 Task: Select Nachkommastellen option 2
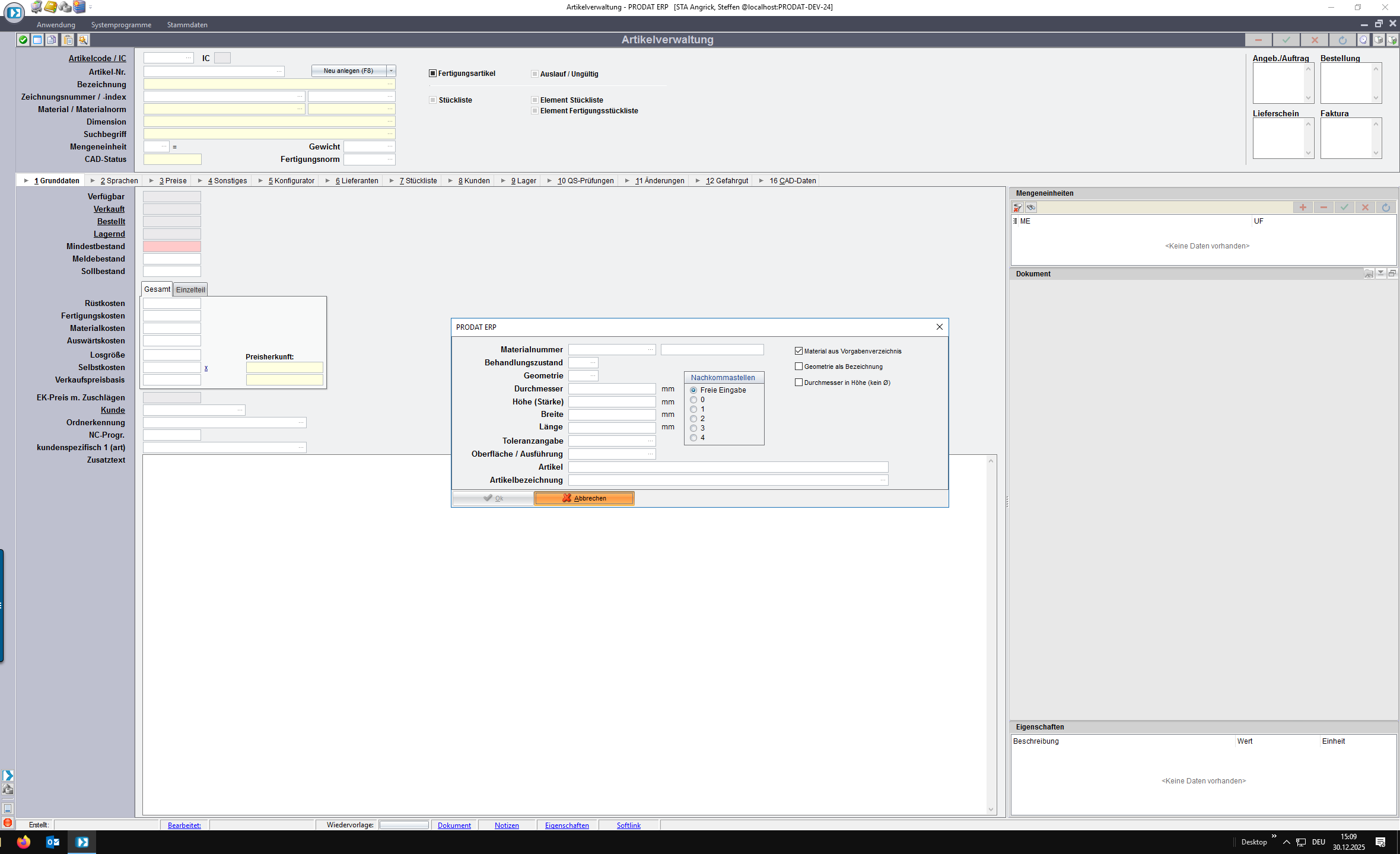693,419
